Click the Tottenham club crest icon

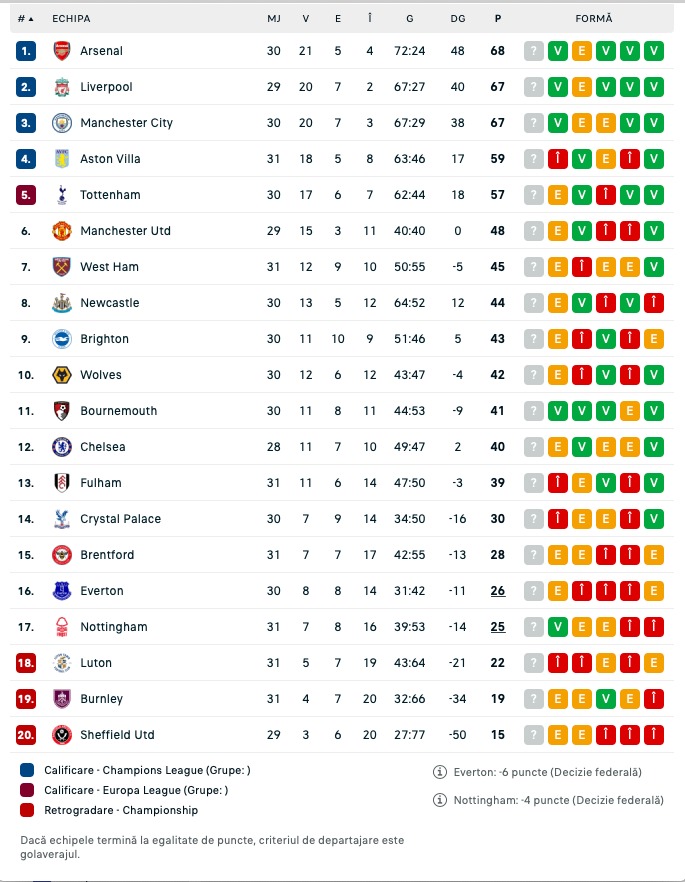pos(62,195)
